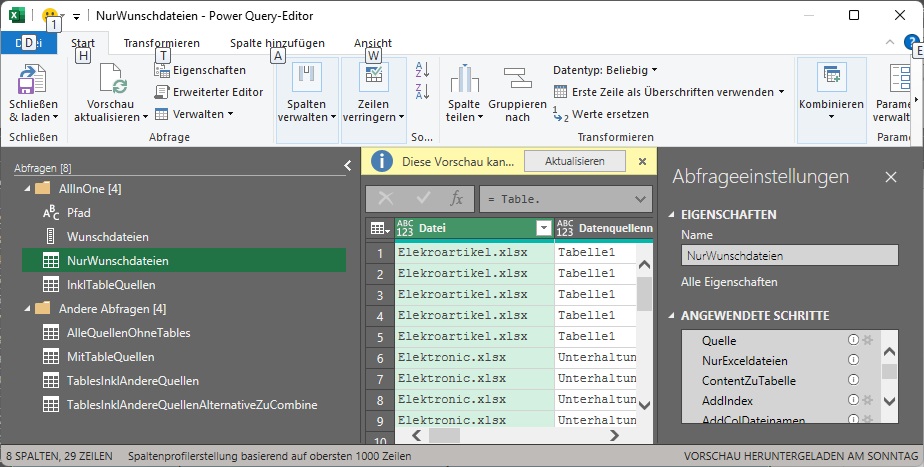Collapse the ribbon using the chevron
The height and width of the screenshot is (467, 924).
point(890,42)
